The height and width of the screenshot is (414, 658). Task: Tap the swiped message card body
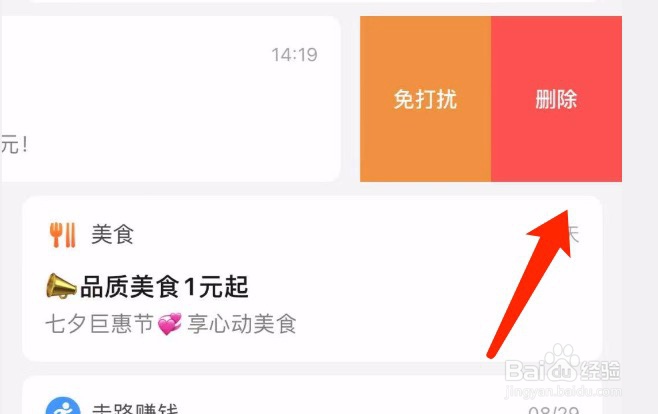tap(170, 99)
